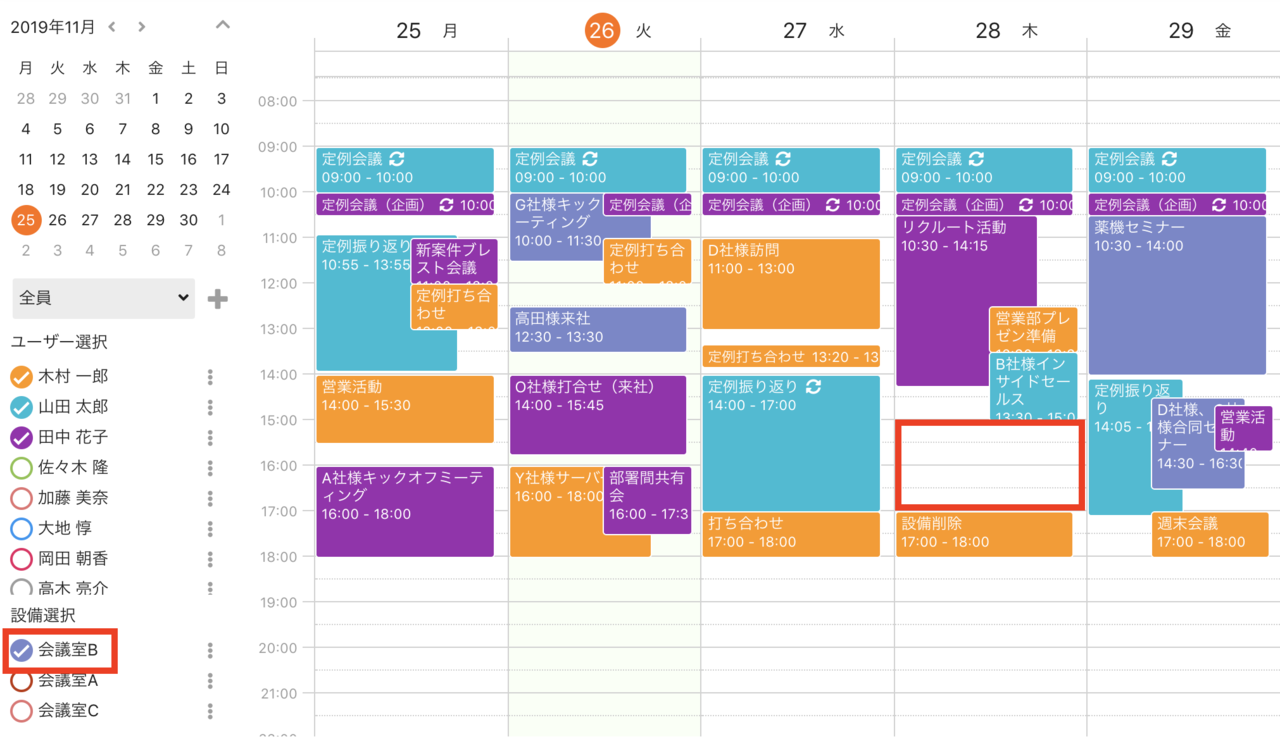Uncheck user 木村 一郎

[21, 377]
